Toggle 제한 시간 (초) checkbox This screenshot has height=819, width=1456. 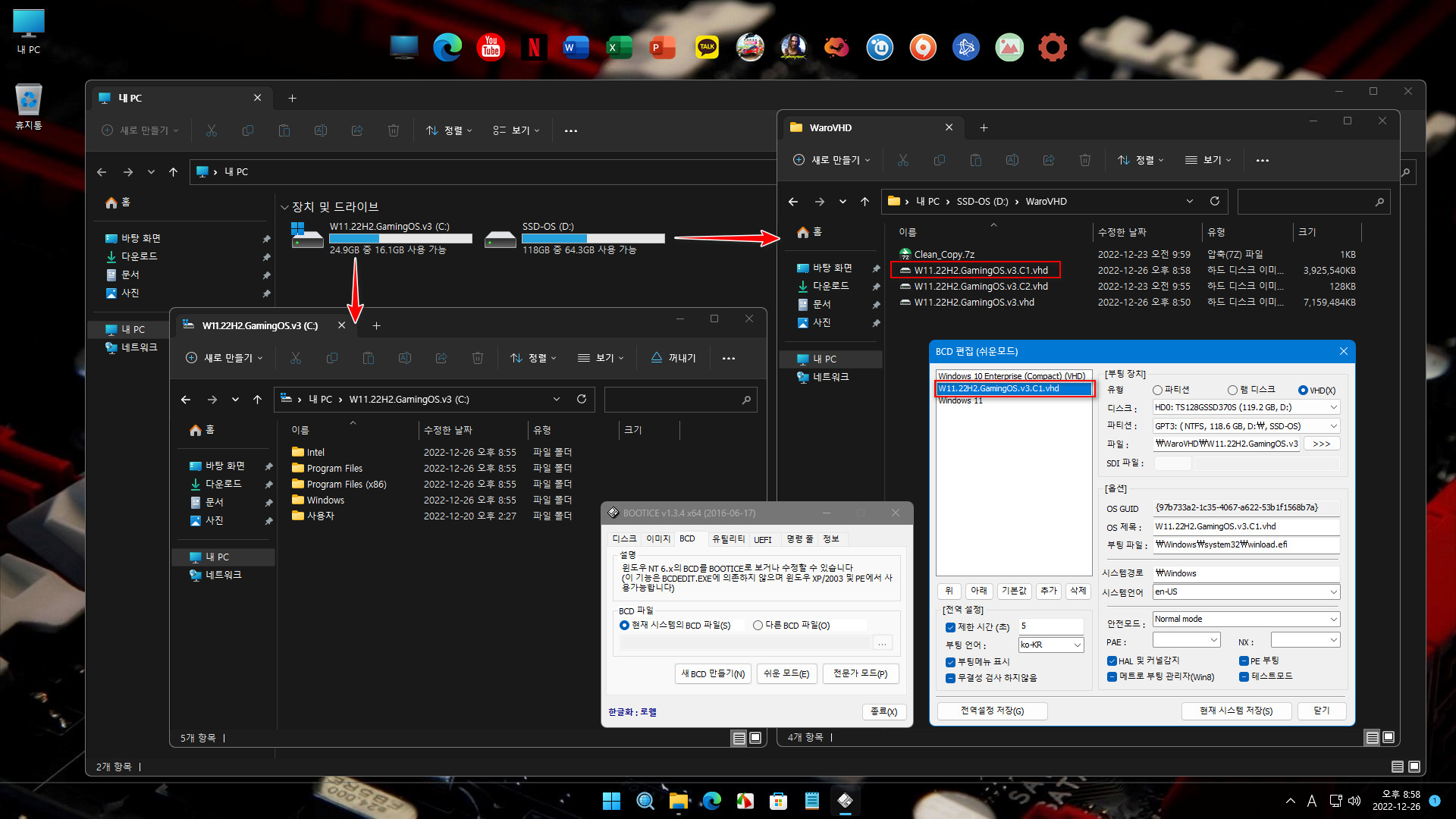click(950, 627)
